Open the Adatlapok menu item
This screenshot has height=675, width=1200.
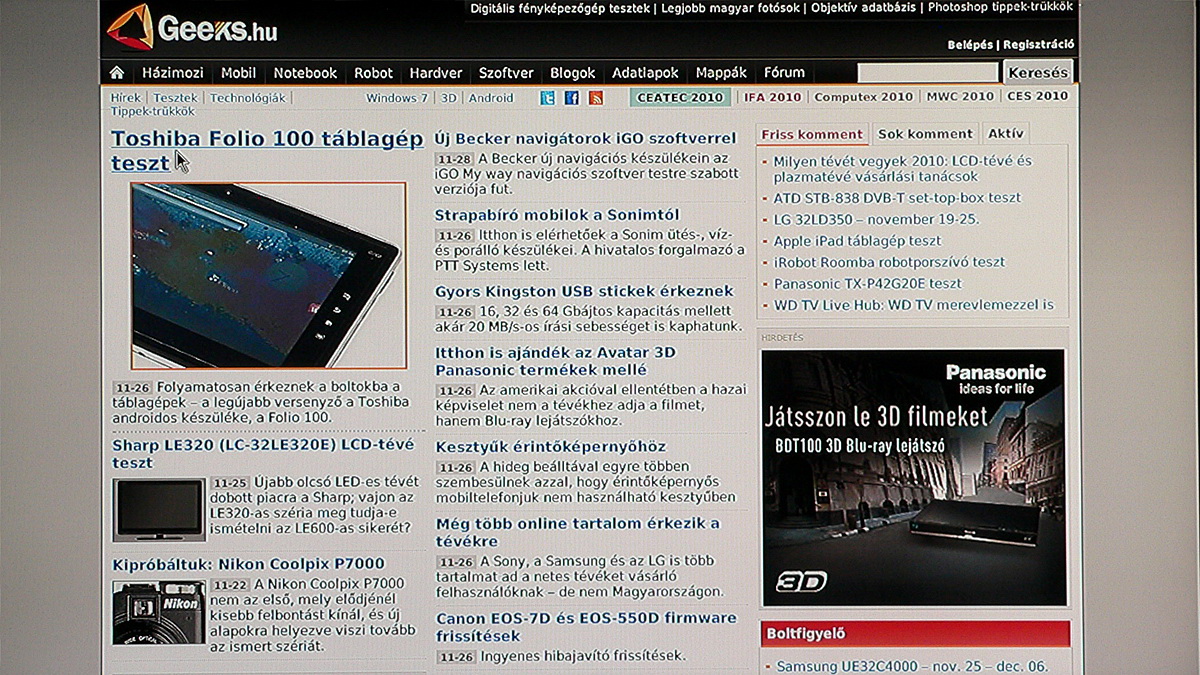click(x=645, y=73)
